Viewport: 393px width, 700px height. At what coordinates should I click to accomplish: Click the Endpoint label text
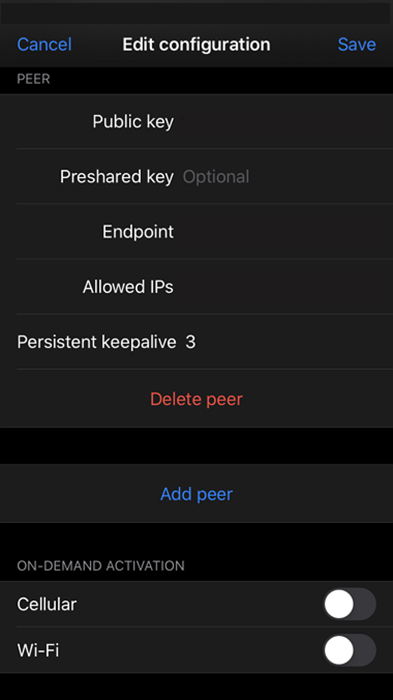coord(138,232)
